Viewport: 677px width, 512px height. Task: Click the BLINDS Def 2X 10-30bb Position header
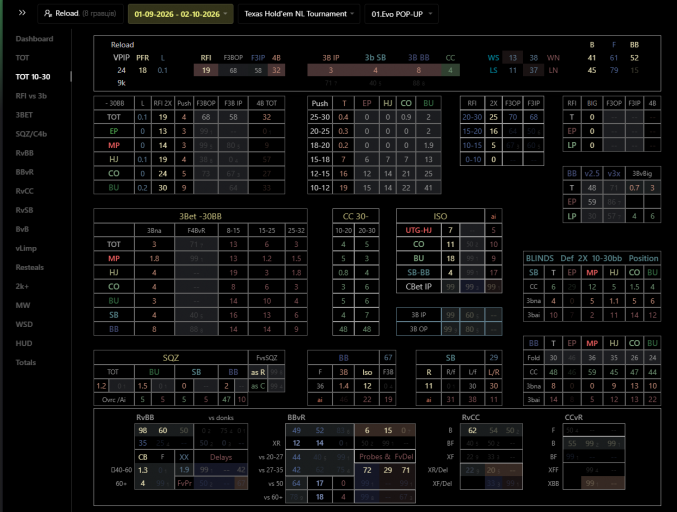pos(592,258)
